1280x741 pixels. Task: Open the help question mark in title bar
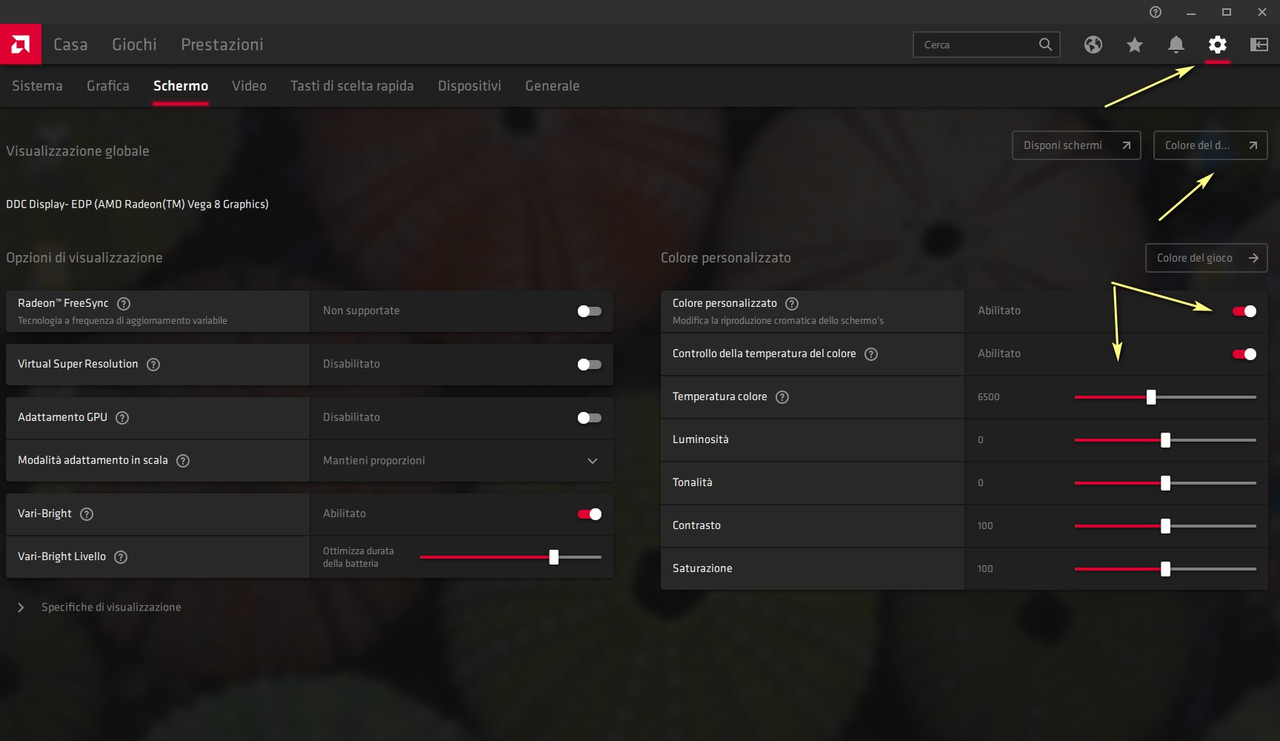[x=1156, y=12]
